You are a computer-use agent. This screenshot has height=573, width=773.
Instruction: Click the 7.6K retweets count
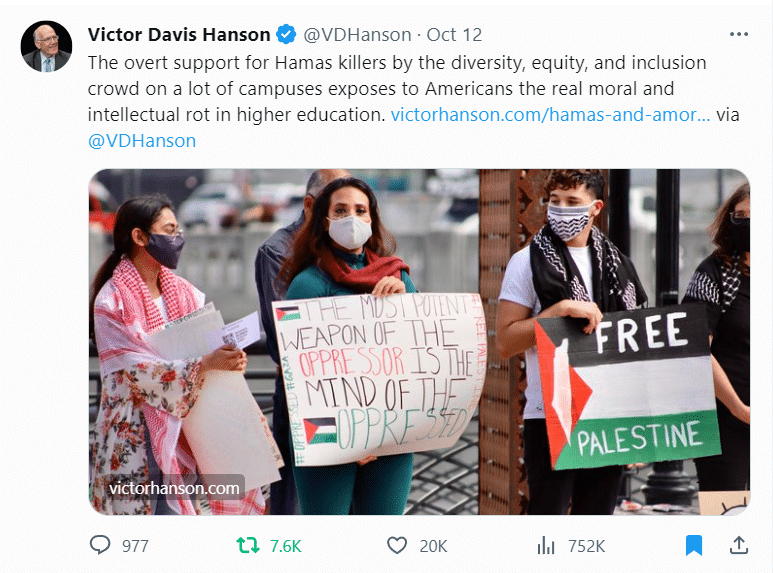click(285, 546)
